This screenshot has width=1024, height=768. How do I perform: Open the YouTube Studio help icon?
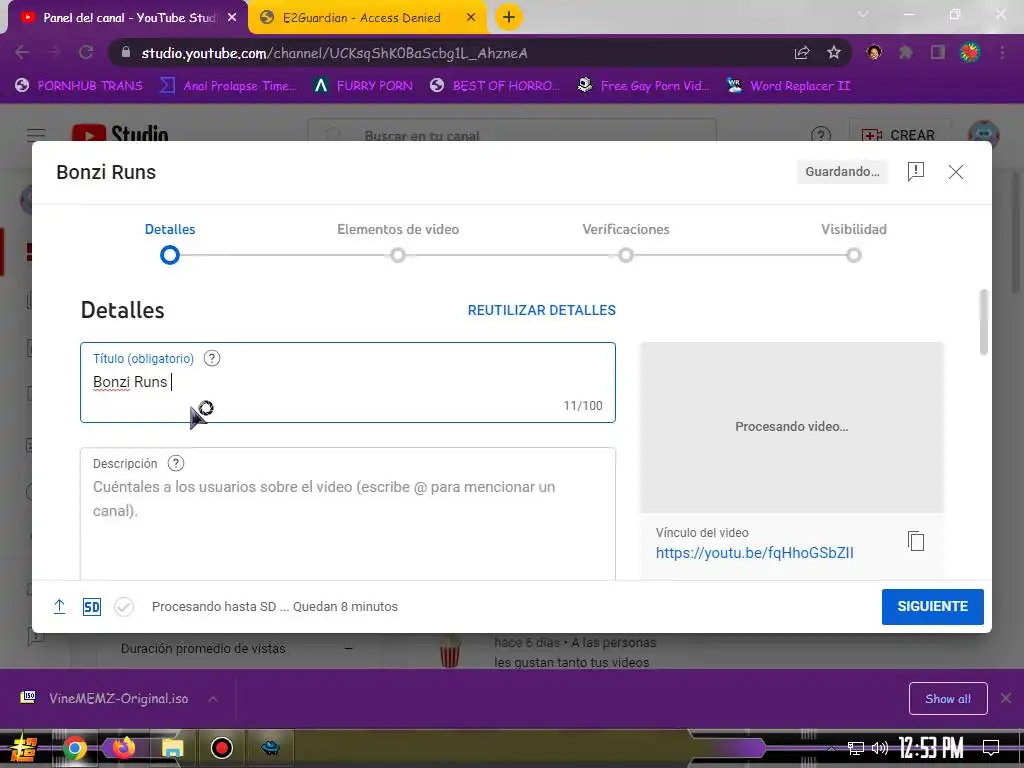[820, 135]
